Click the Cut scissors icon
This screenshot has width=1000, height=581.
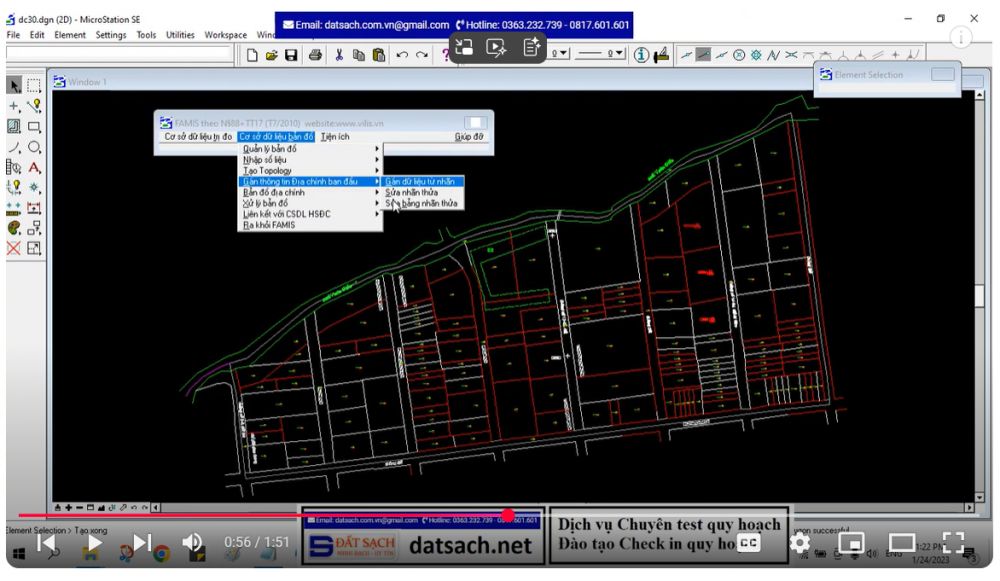pyautogui.click(x=339, y=55)
